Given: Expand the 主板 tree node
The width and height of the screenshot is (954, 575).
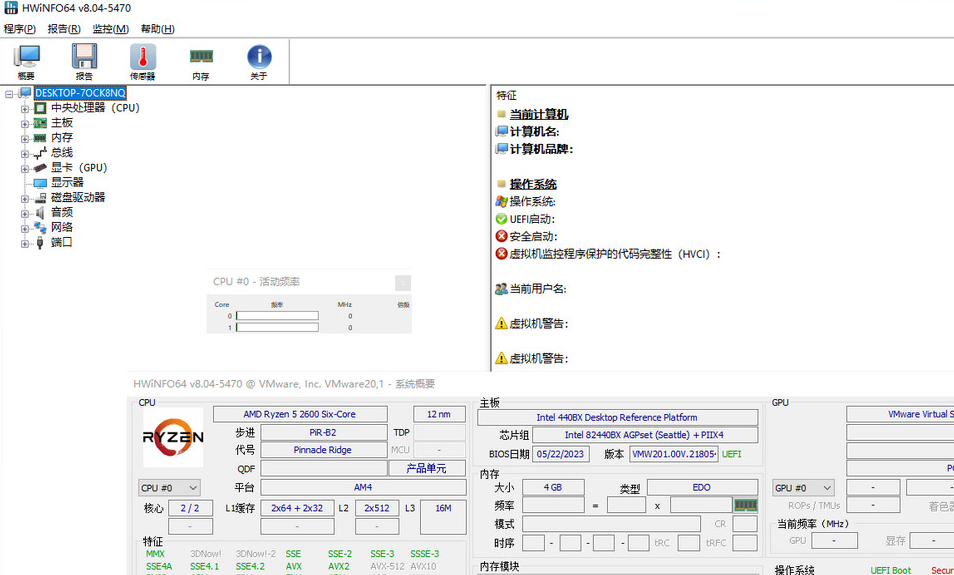Looking at the screenshot, I should tap(25, 124).
